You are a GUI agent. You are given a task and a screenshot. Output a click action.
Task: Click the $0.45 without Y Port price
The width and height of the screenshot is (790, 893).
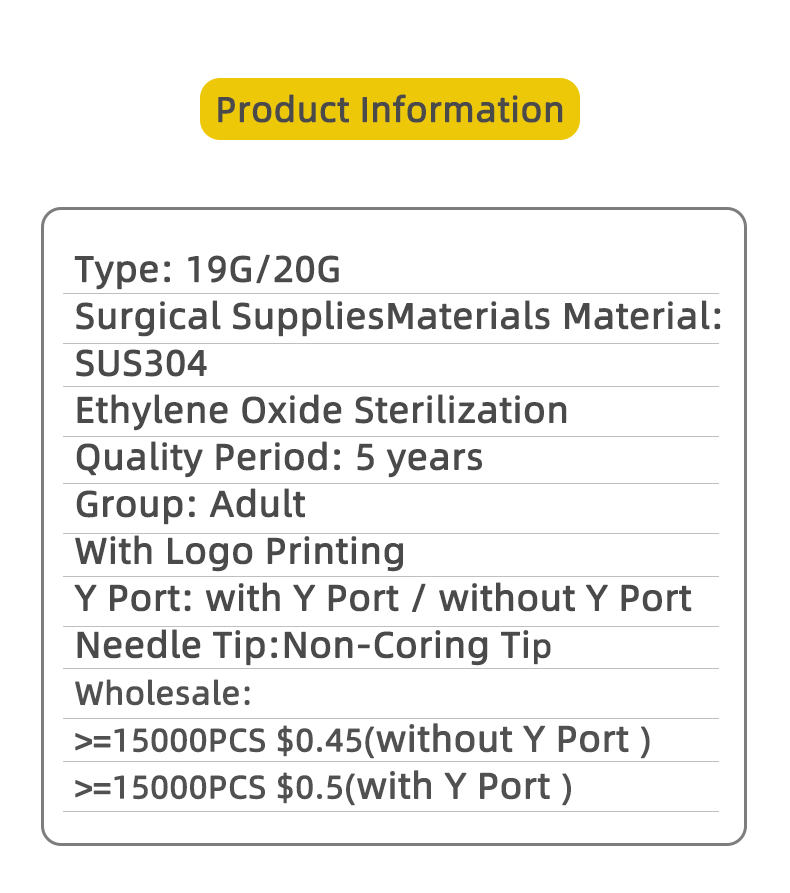(320, 741)
